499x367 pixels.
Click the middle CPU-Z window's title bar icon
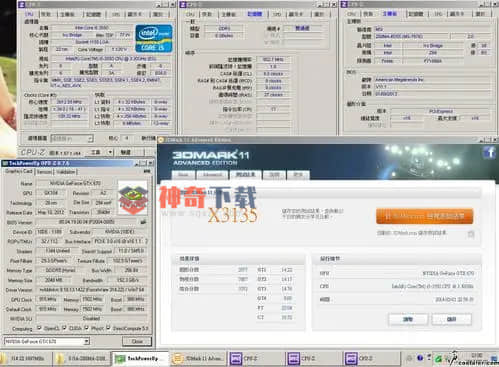point(183,4)
